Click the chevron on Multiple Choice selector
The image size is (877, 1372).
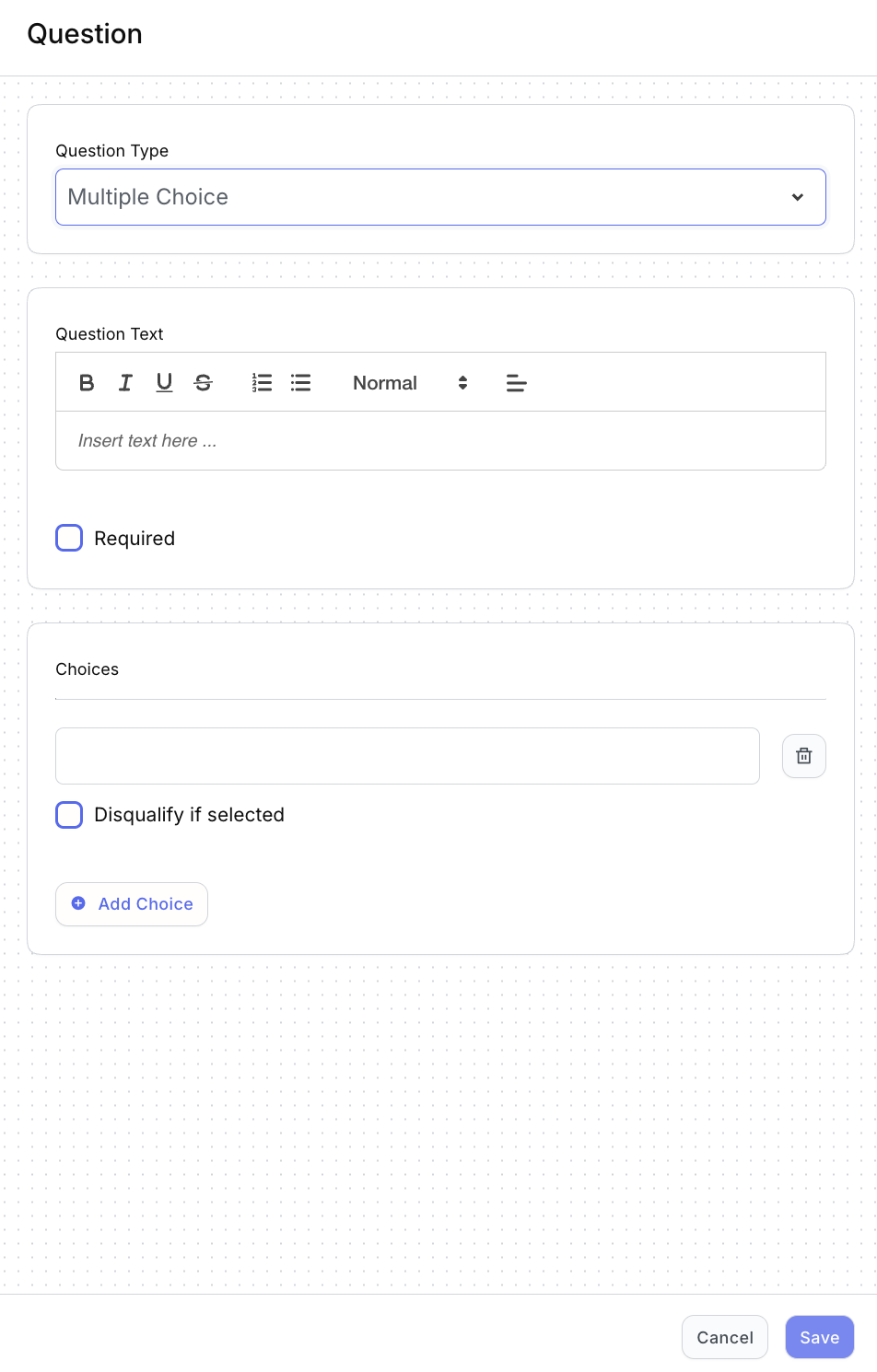(x=798, y=197)
